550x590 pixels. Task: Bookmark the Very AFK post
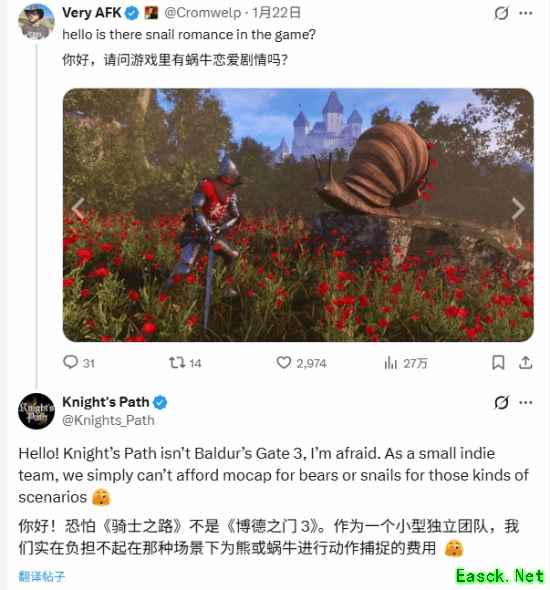click(498, 363)
